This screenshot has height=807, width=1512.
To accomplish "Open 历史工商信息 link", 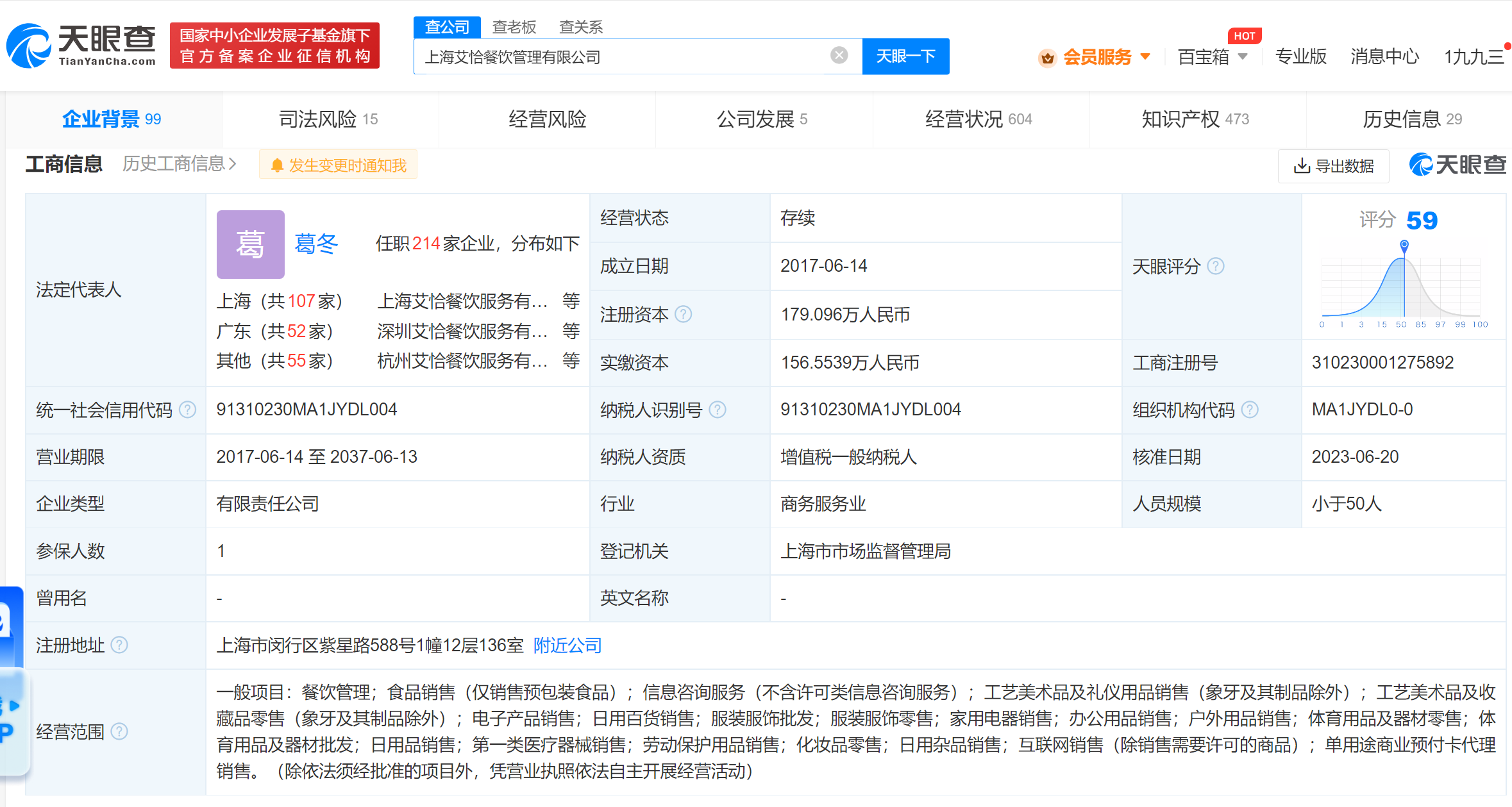I will (180, 164).
